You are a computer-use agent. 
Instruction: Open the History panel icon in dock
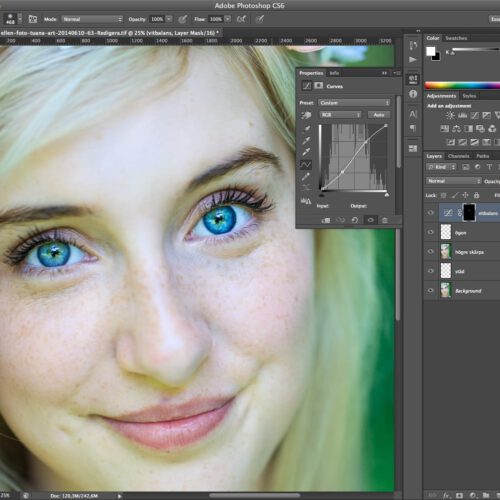[413, 45]
